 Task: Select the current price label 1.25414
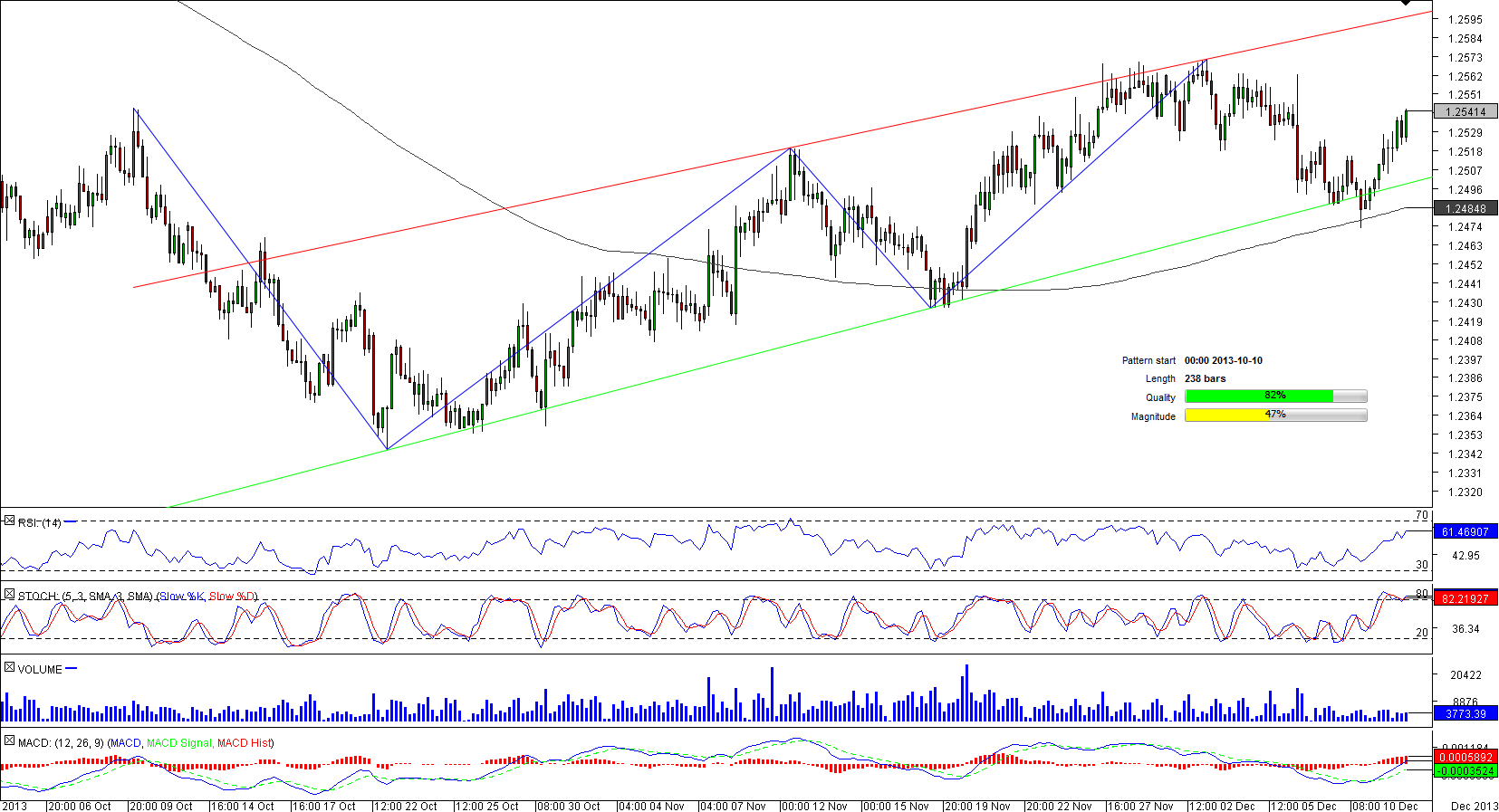(x=1465, y=112)
